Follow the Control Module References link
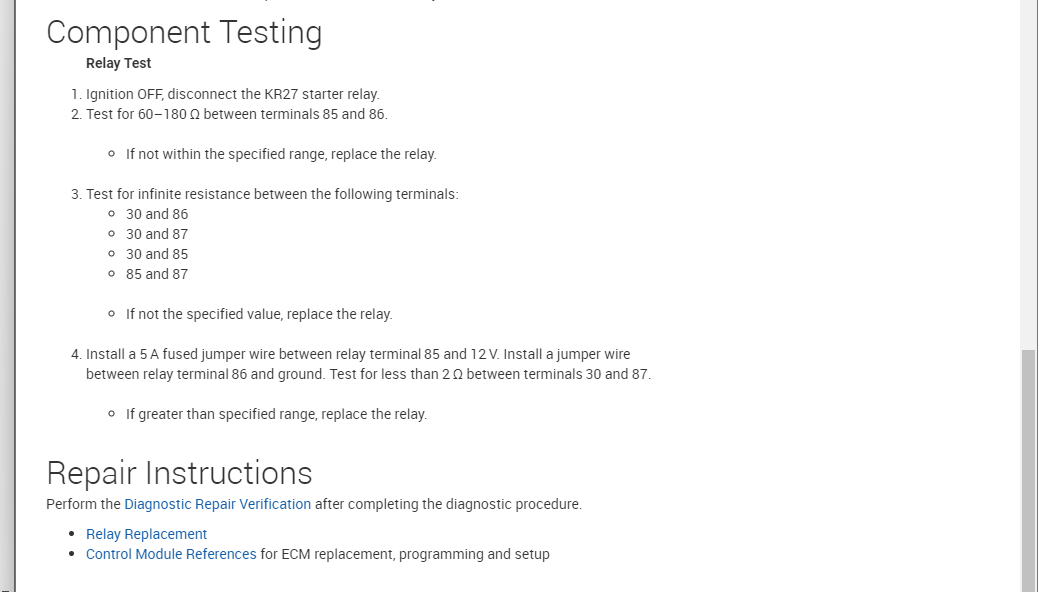Viewport: 1038px width, 592px height. point(171,554)
